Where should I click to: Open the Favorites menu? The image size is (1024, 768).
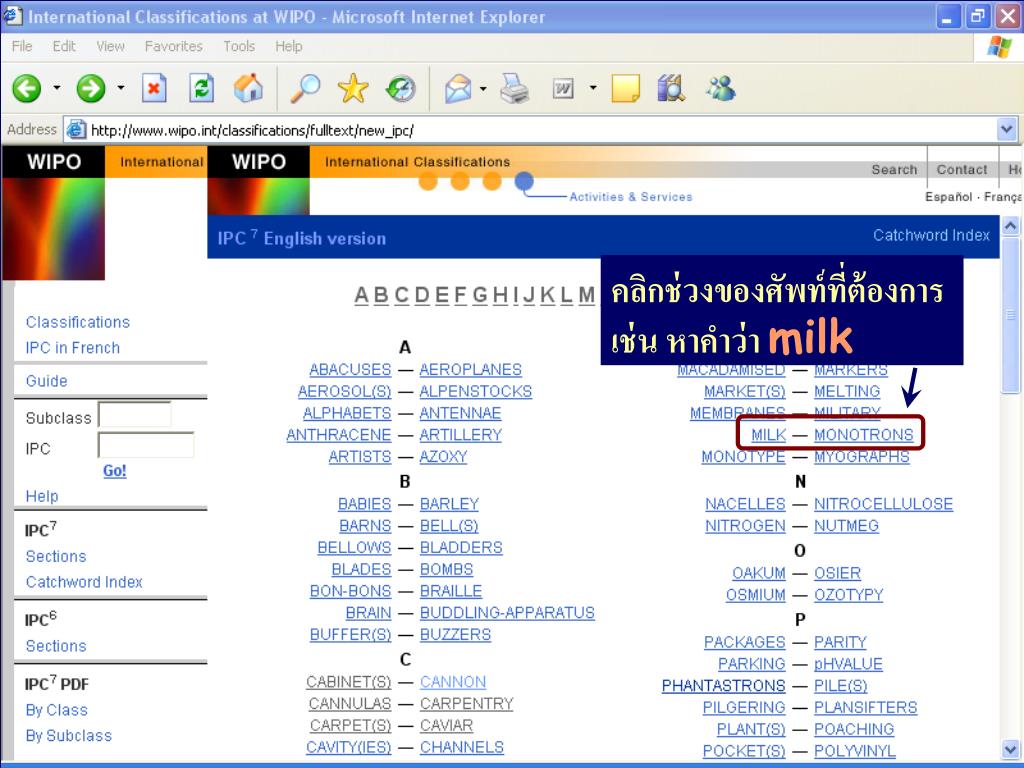tap(174, 46)
